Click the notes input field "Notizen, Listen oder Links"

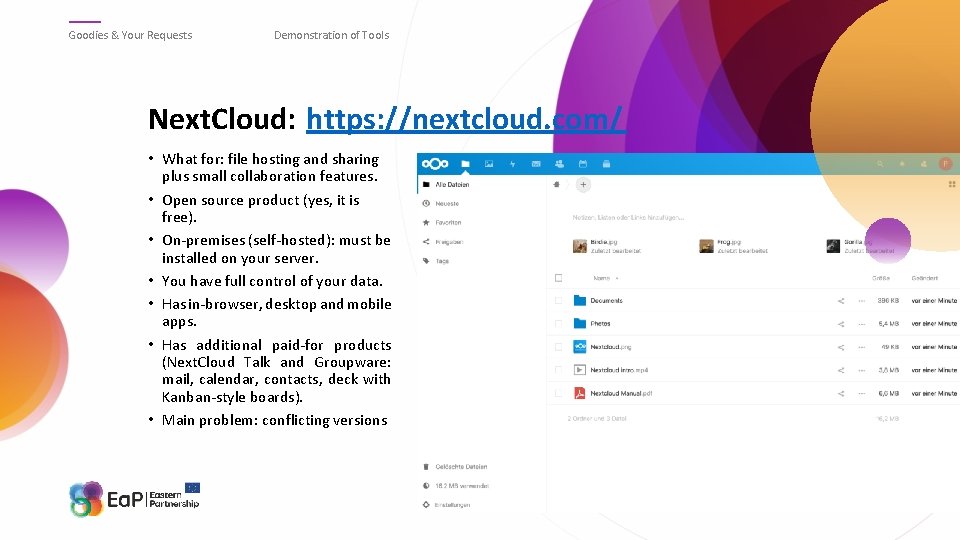[x=628, y=217]
